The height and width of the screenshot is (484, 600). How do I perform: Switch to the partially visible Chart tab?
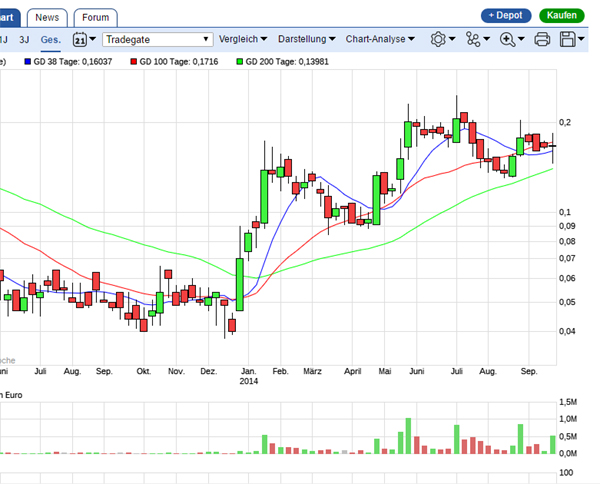(x=8, y=18)
